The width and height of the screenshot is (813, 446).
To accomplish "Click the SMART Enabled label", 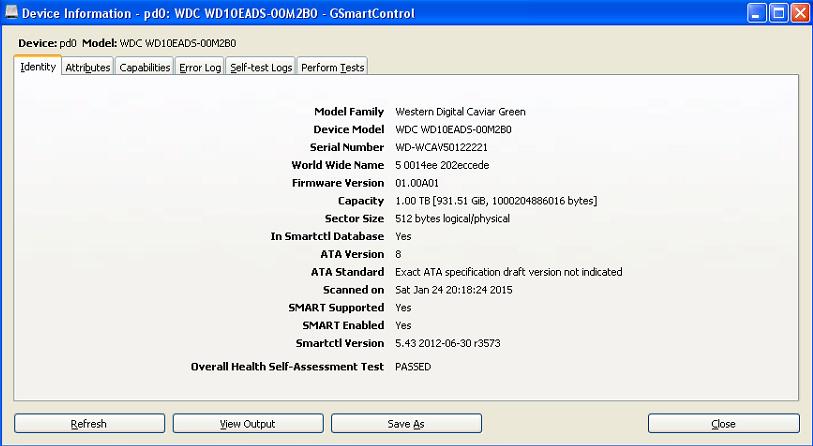I will pos(343,325).
